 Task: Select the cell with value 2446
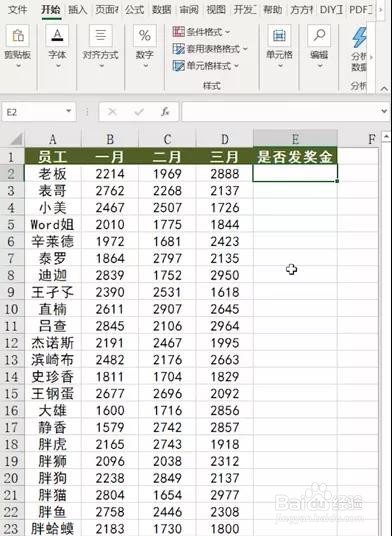point(167,512)
